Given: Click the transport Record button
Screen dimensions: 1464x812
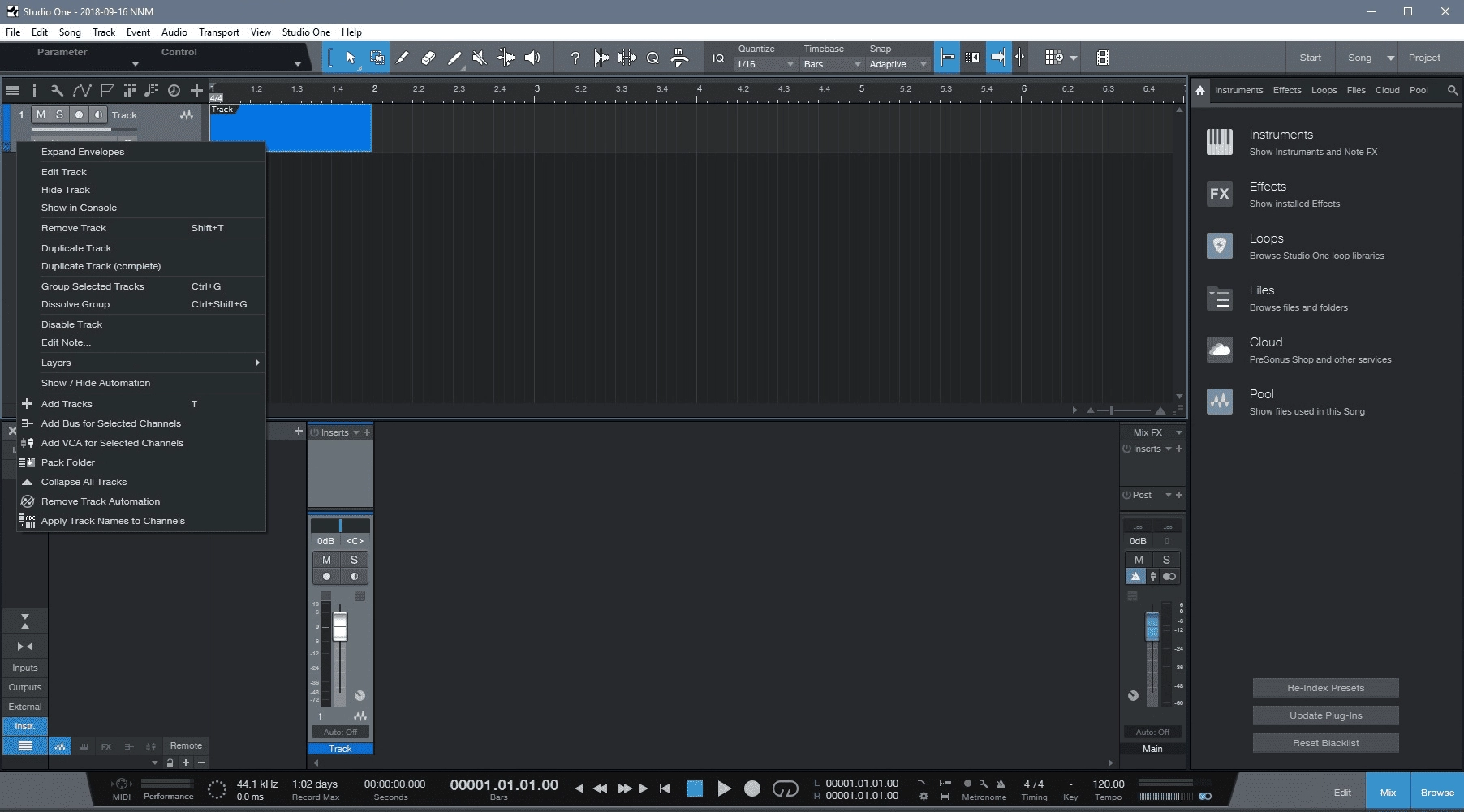Looking at the screenshot, I should pyautogui.click(x=752, y=788).
